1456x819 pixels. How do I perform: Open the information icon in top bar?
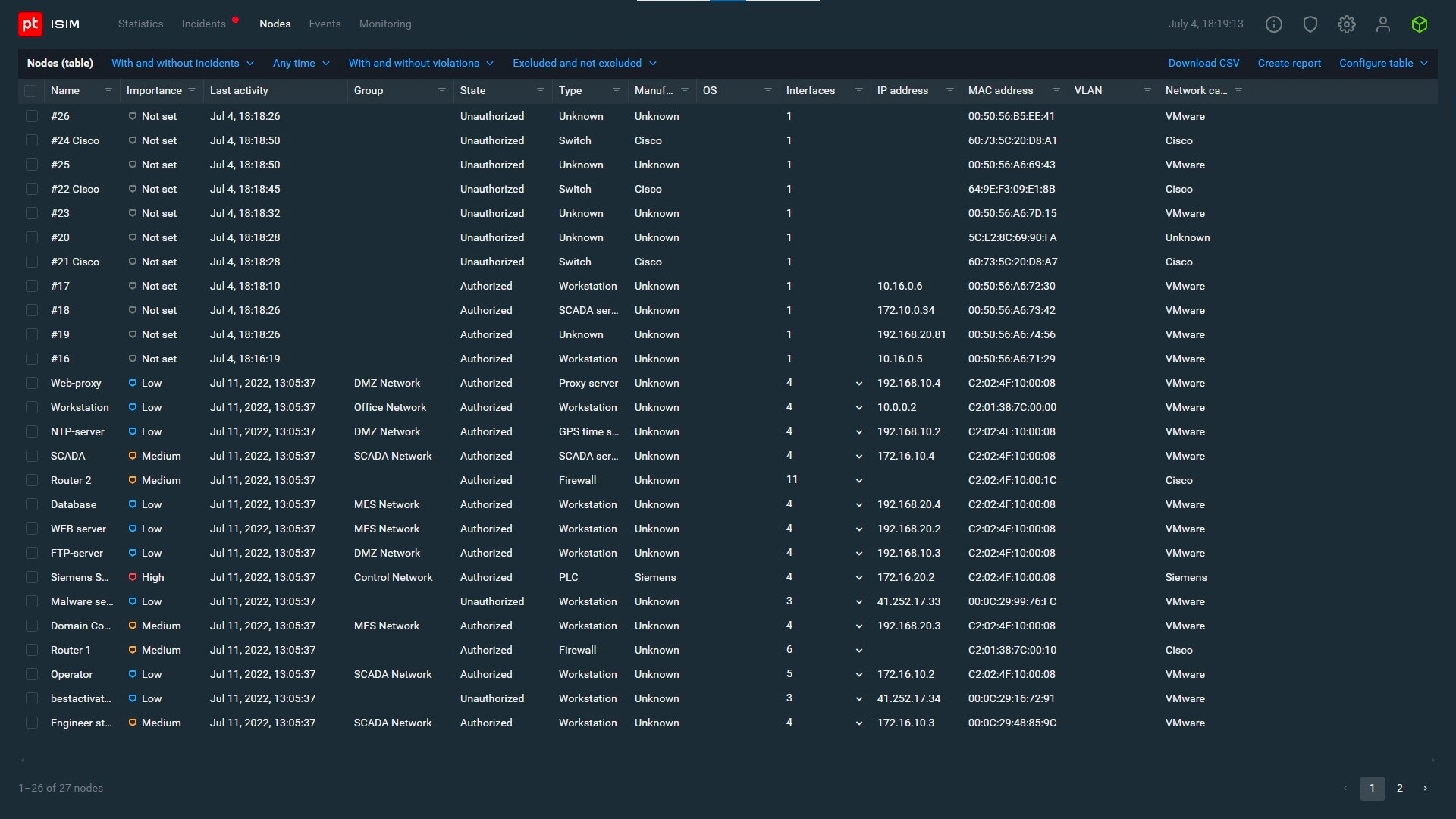coord(1274,24)
